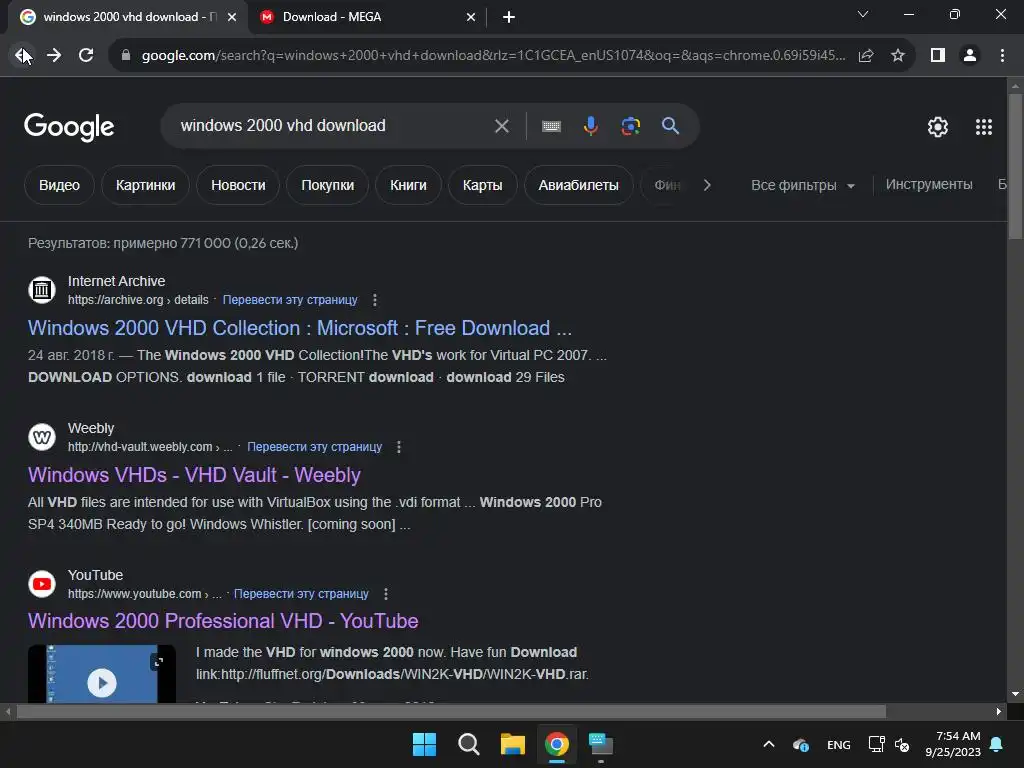Open Google quick settings gear

click(x=938, y=127)
